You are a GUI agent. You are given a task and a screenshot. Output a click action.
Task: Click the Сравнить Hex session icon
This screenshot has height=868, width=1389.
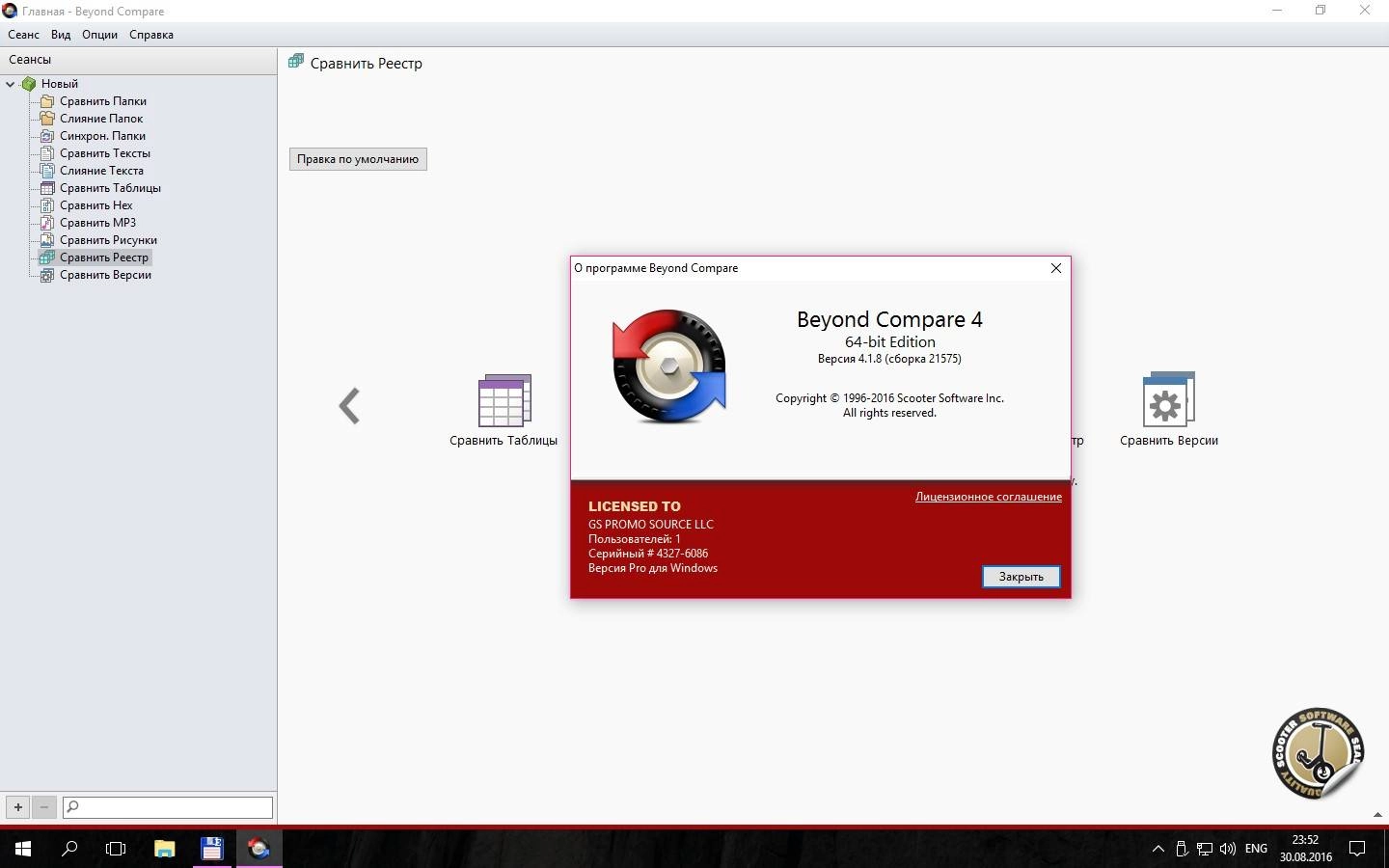click(47, 205)
